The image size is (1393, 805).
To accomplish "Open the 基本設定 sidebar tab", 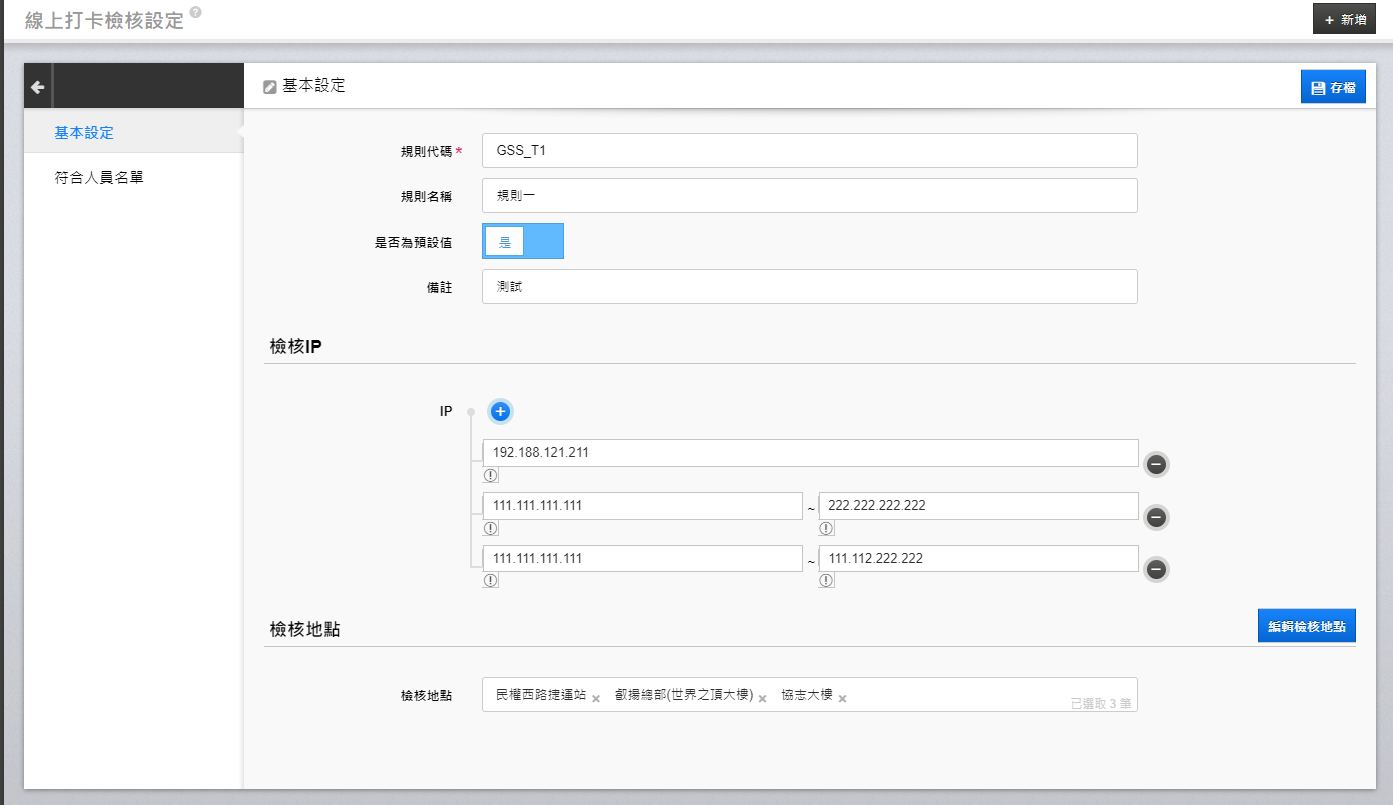I will click(84, 133).
